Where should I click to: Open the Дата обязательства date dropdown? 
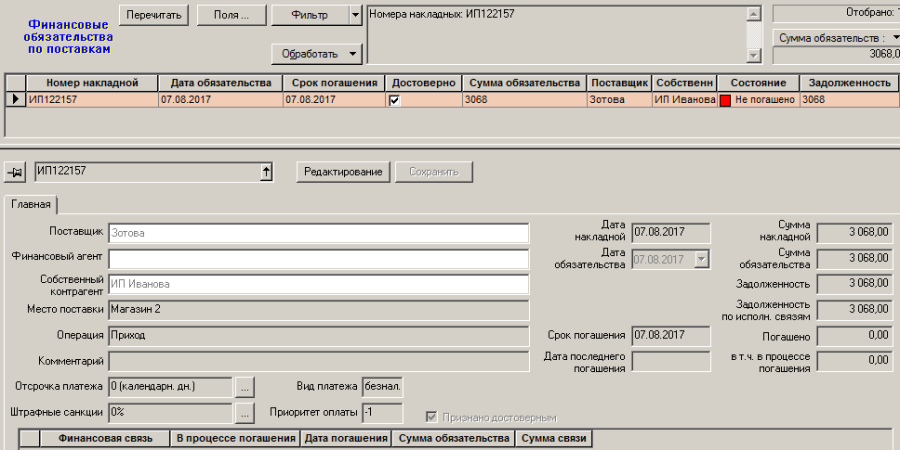(701, 259)
